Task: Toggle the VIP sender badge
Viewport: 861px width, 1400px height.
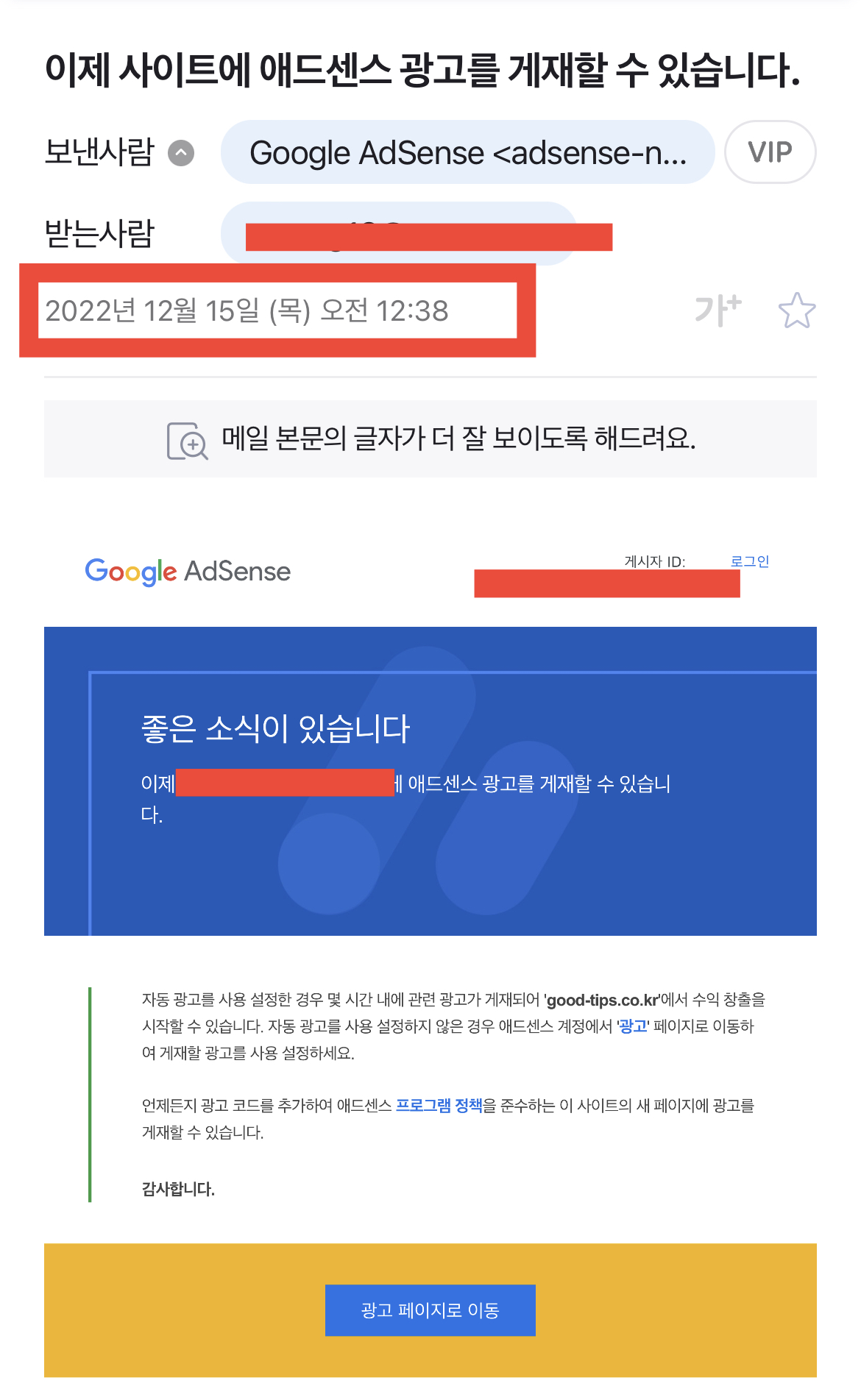Action: point(770,152)
